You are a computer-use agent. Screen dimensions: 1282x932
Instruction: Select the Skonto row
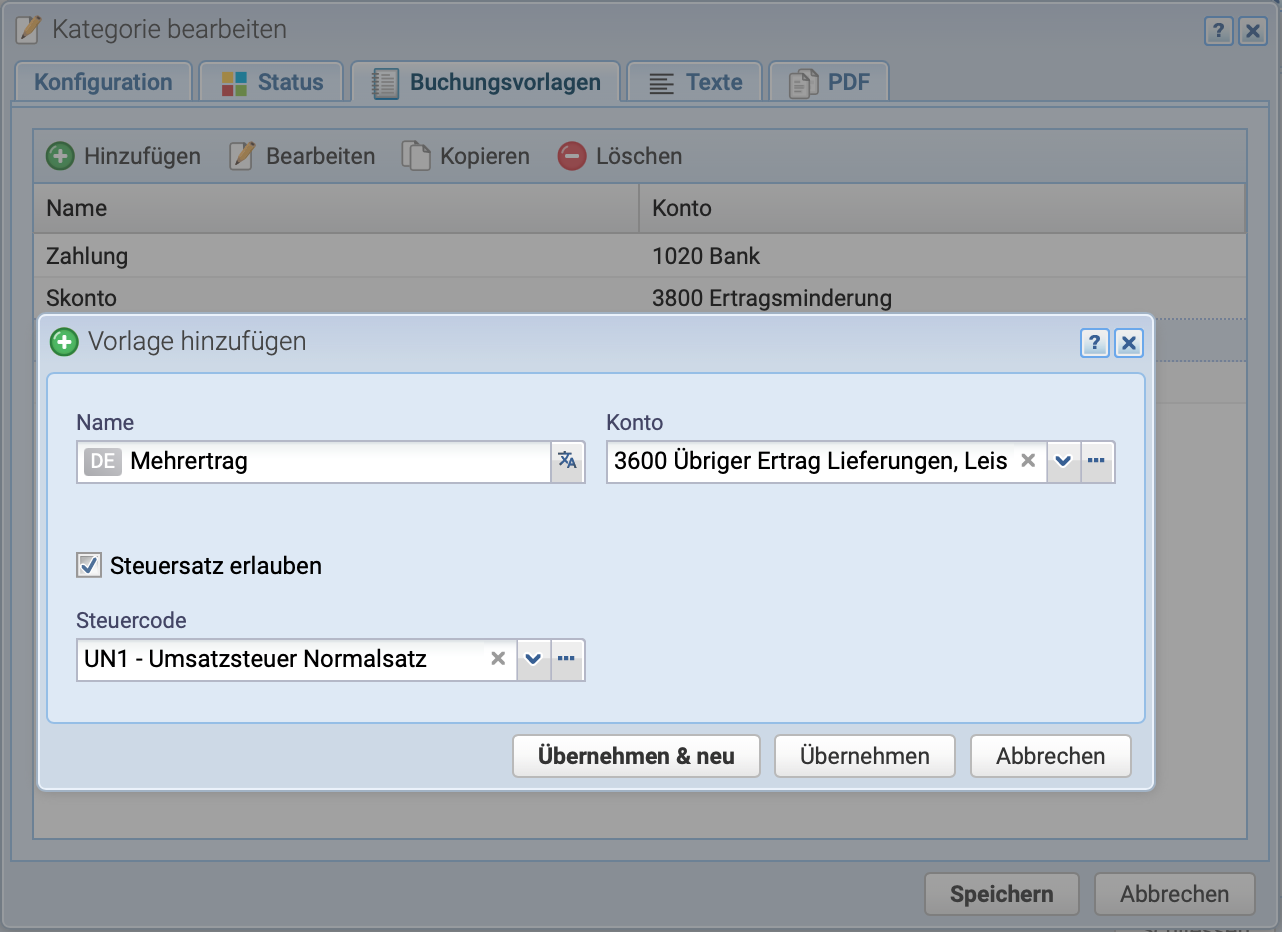tap(640, 298)
